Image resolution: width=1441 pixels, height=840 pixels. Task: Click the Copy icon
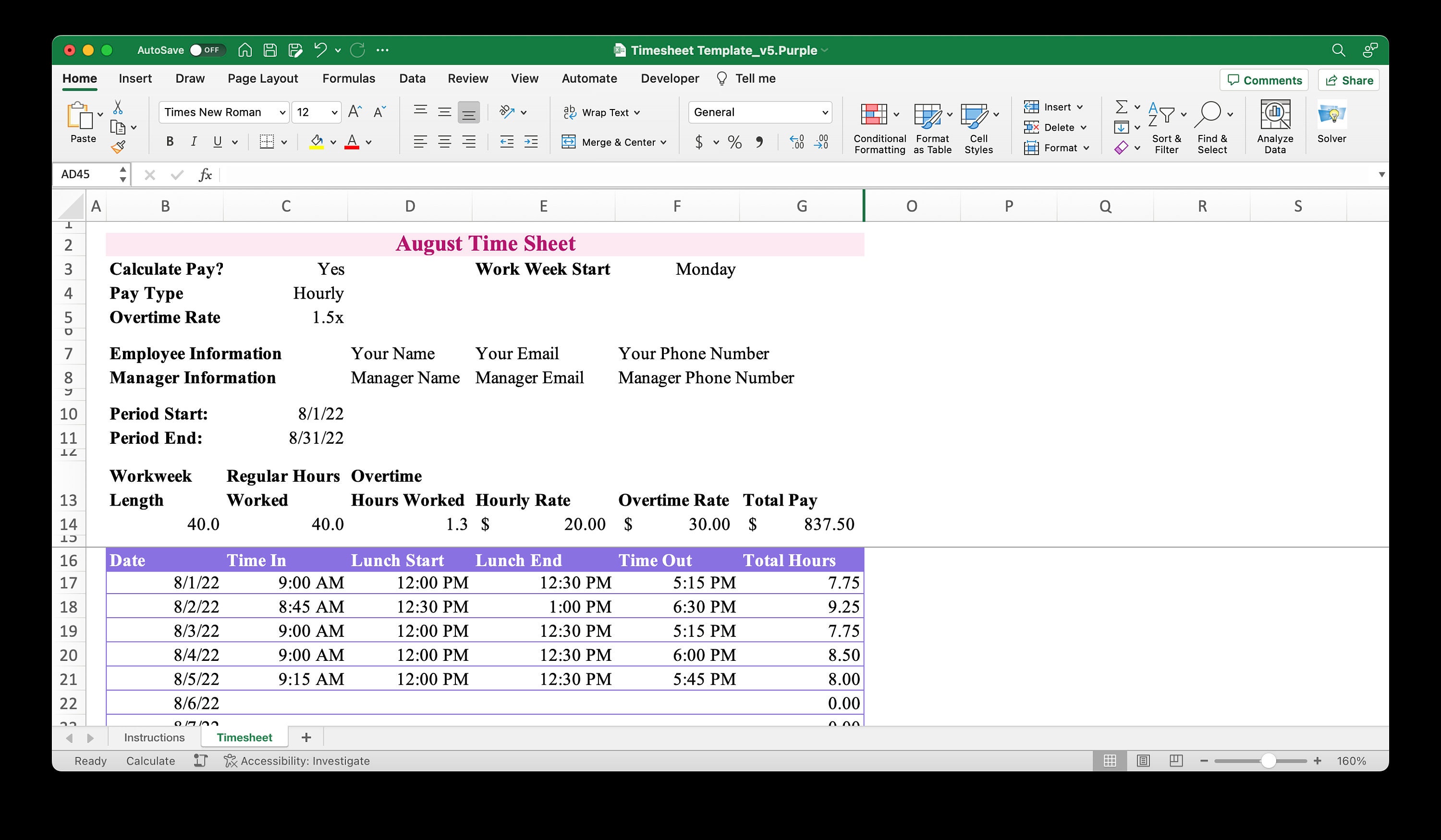[118, 128]
